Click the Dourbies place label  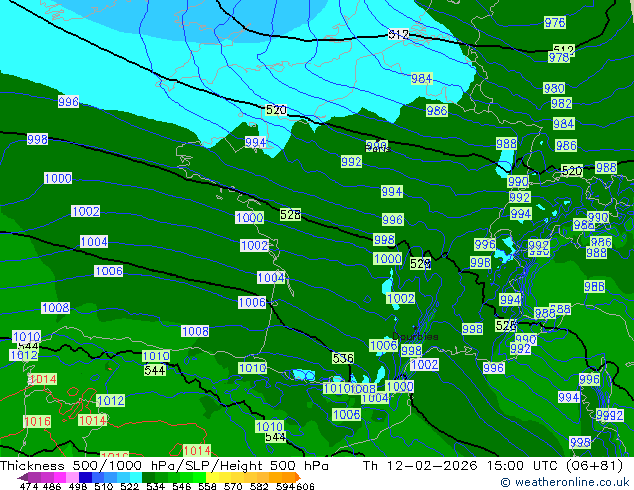tap(415, 336)
